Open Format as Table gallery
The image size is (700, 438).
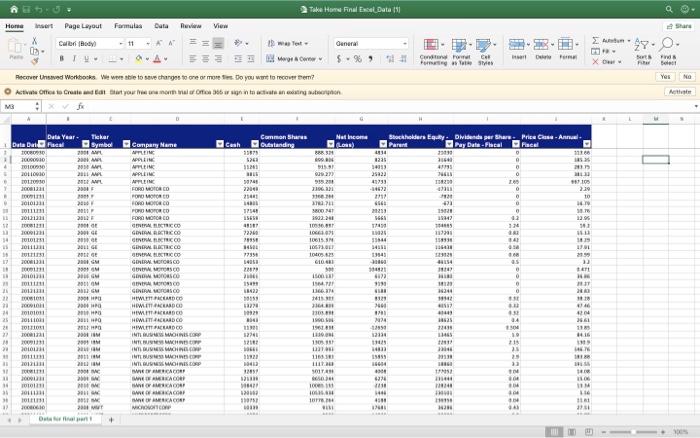click(461, 52)
